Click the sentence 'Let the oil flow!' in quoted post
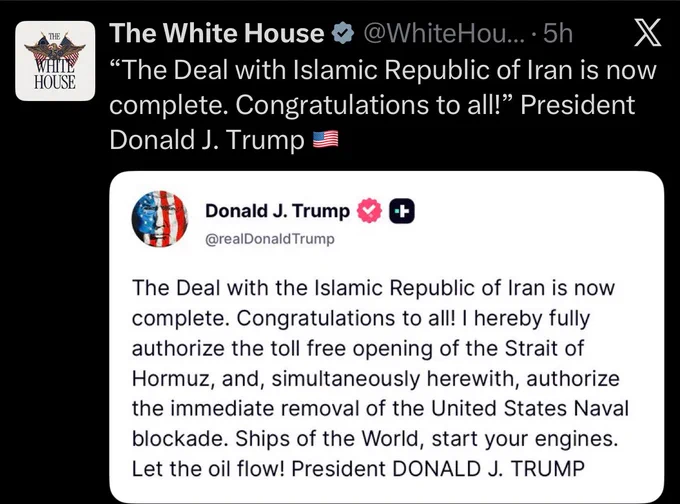Image resolution: width=680 pixels, height=504 pixels. [209, 468]
